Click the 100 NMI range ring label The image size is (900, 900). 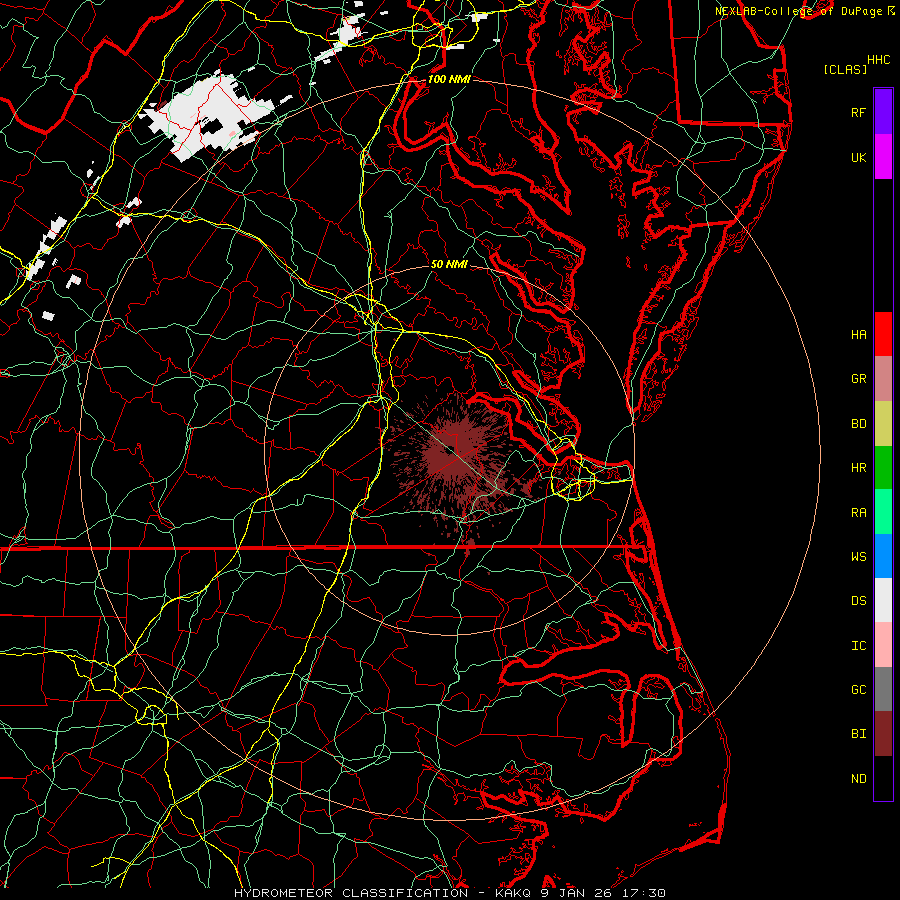pyautogui.click(x=449, y=79)
